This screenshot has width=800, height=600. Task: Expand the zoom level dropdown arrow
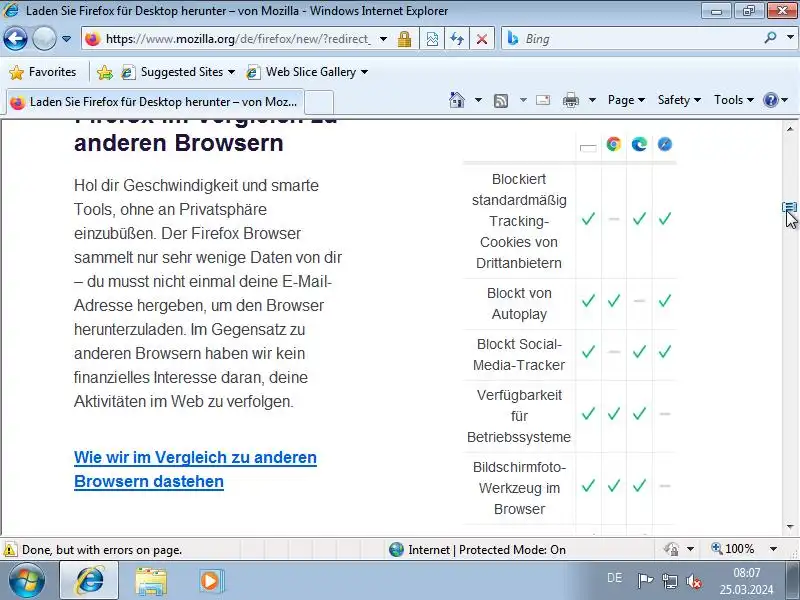[x=773, y=549]
